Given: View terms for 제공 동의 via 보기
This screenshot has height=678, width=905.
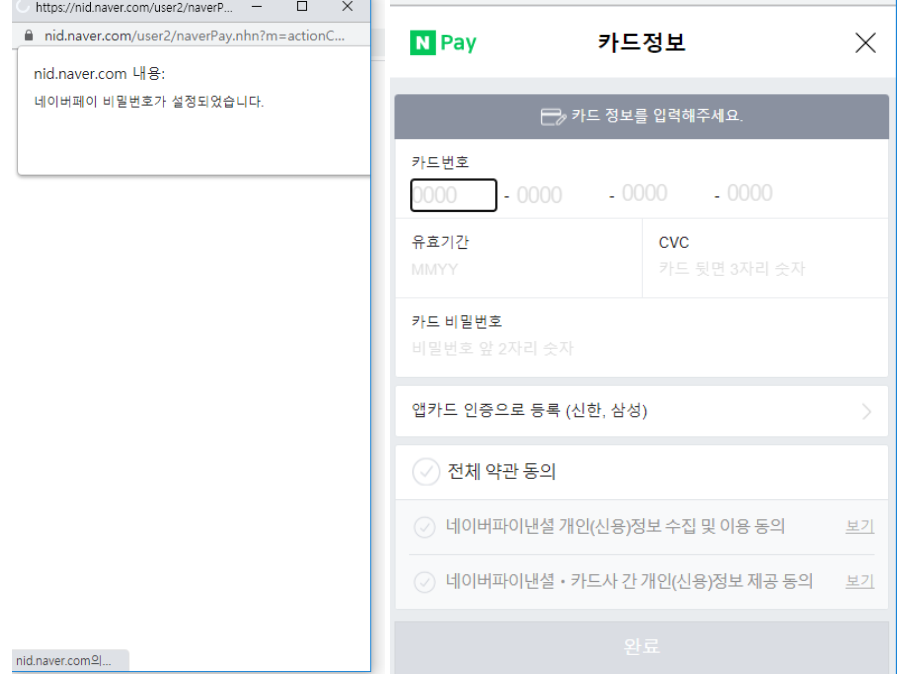Looking at the screenshot, I should pos(859,581).
